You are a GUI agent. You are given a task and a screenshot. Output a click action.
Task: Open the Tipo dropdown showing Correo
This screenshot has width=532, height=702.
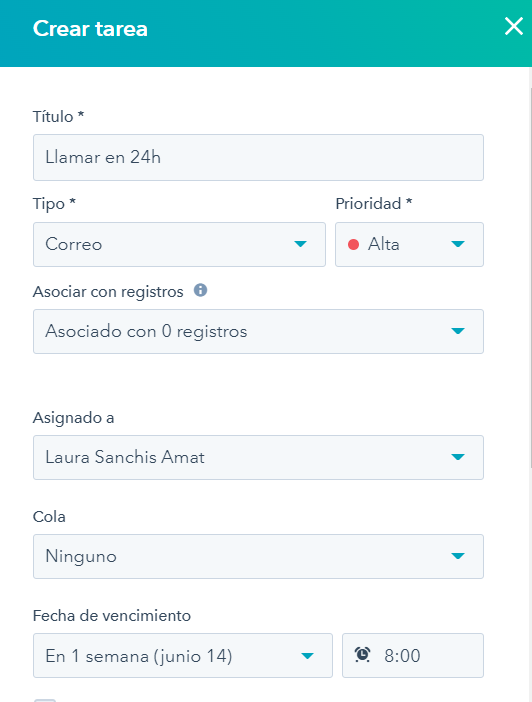pyautogui.click(x=179, y=244)
